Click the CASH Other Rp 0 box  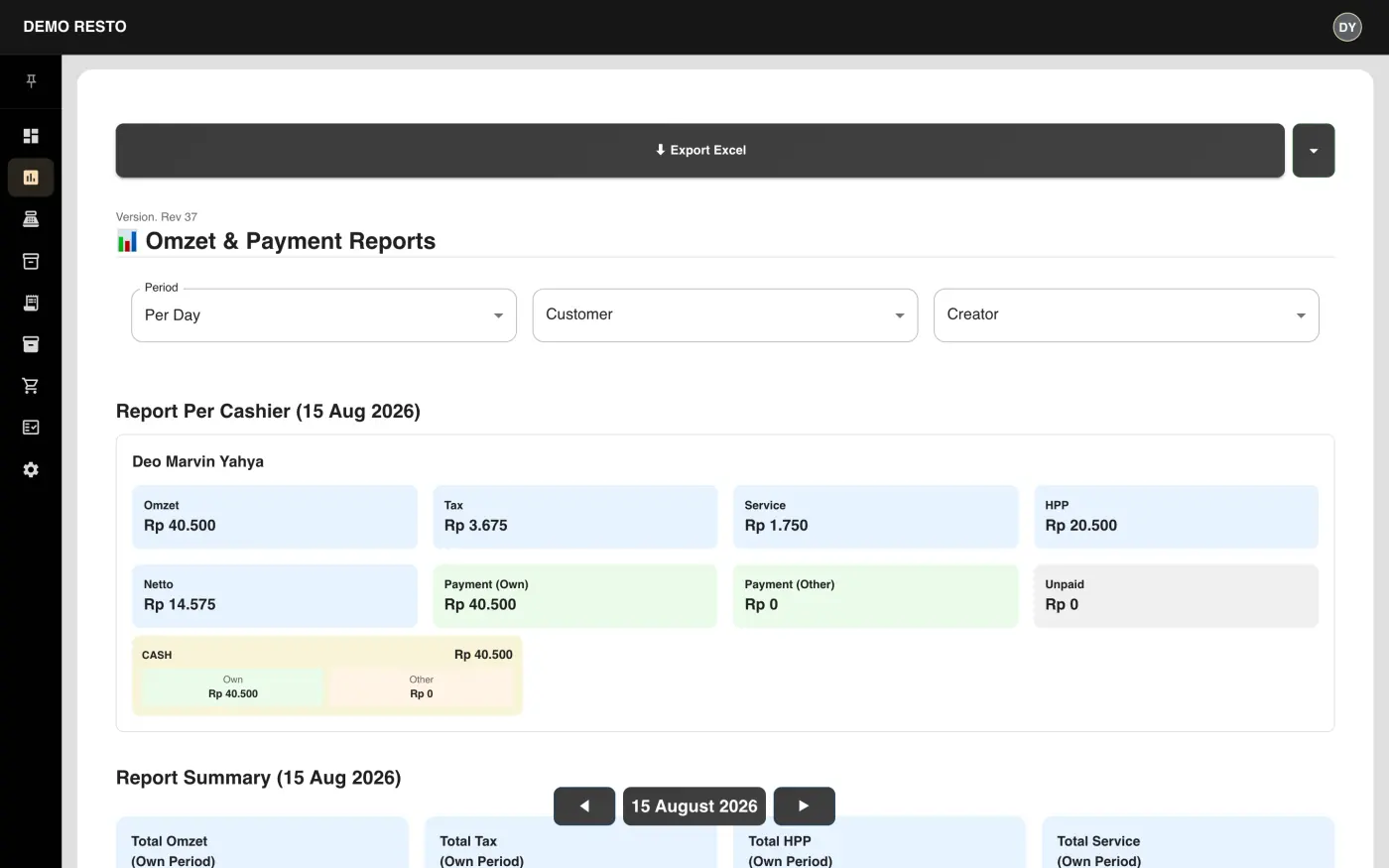tap(421, 687)
